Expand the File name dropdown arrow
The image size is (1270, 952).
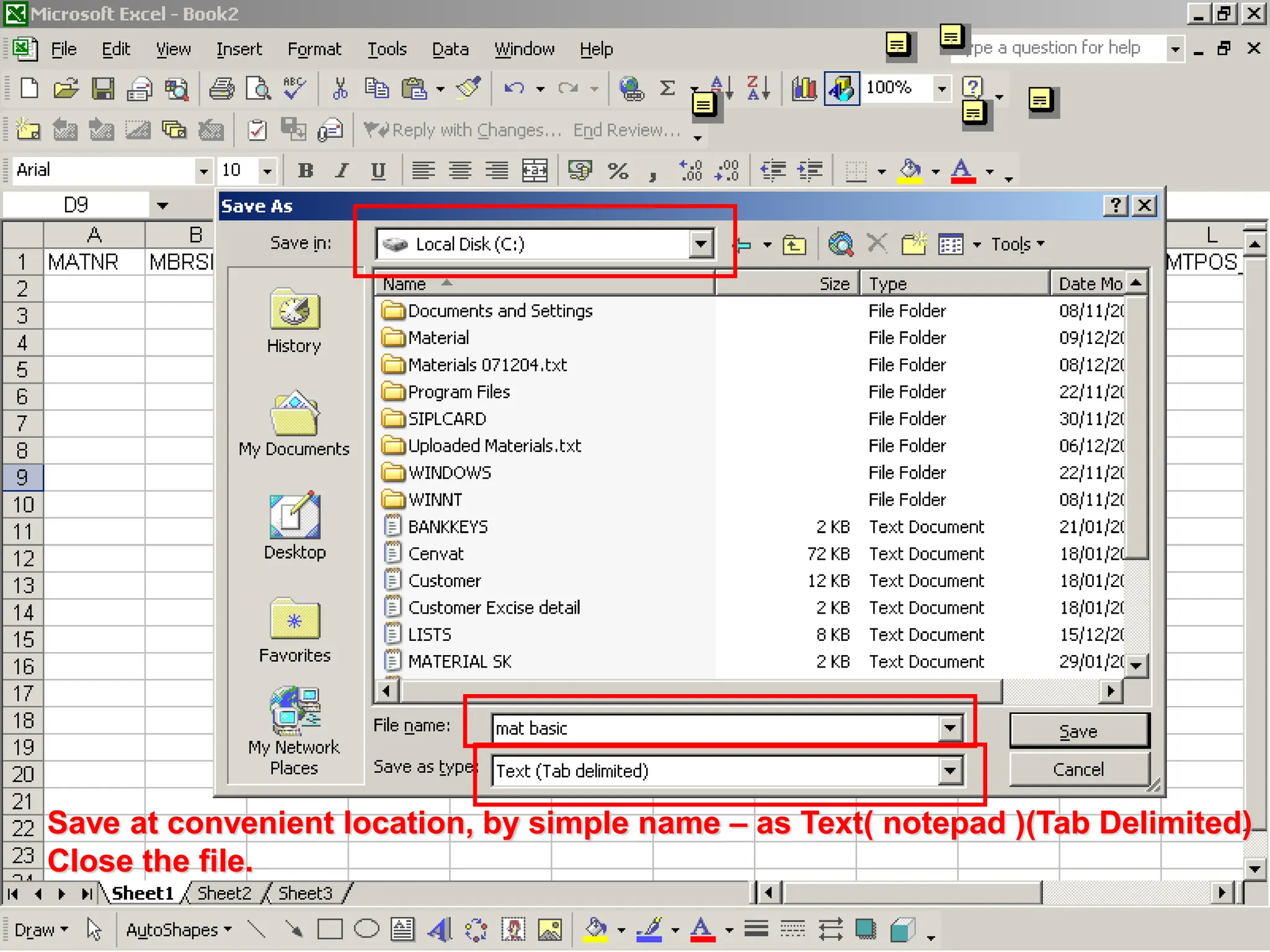point(950,728)
